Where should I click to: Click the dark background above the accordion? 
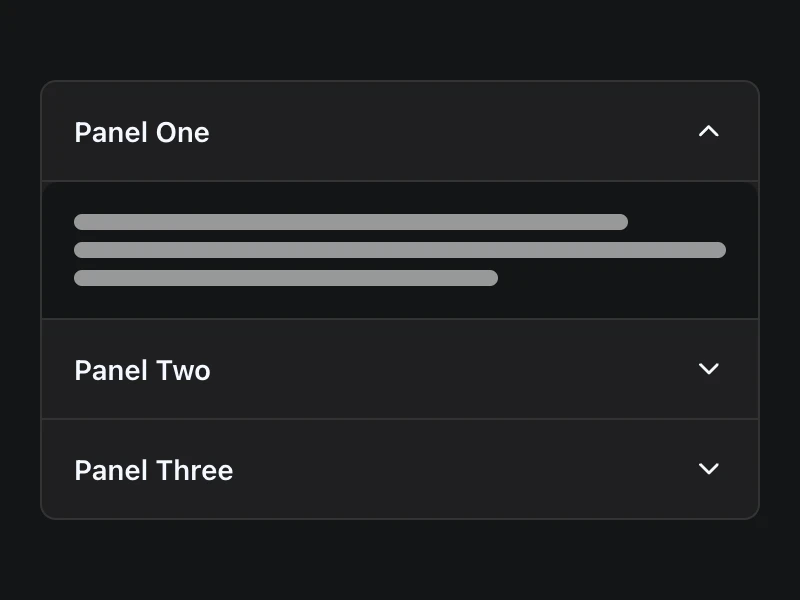(x=400, y=40)
